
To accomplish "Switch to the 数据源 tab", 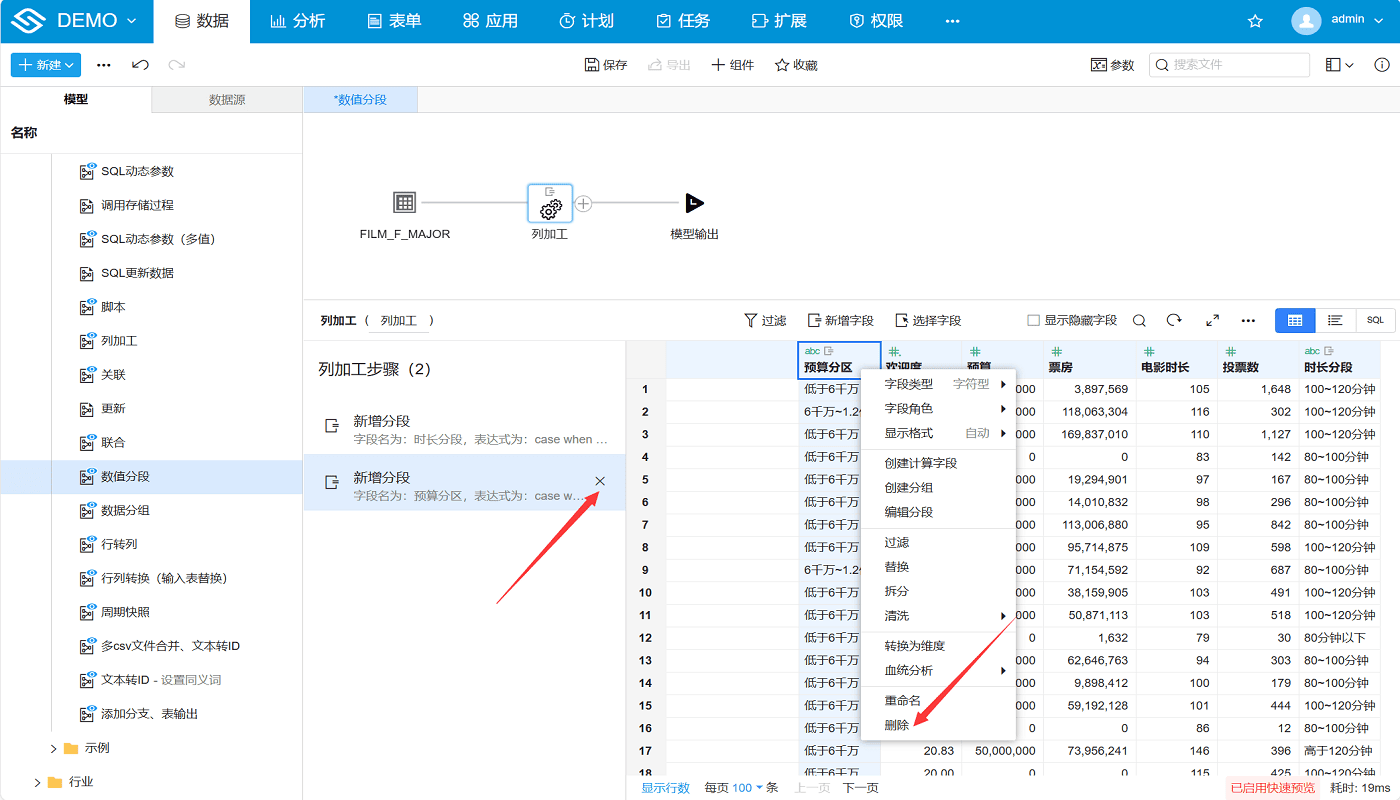I will [x=227, y=100].
